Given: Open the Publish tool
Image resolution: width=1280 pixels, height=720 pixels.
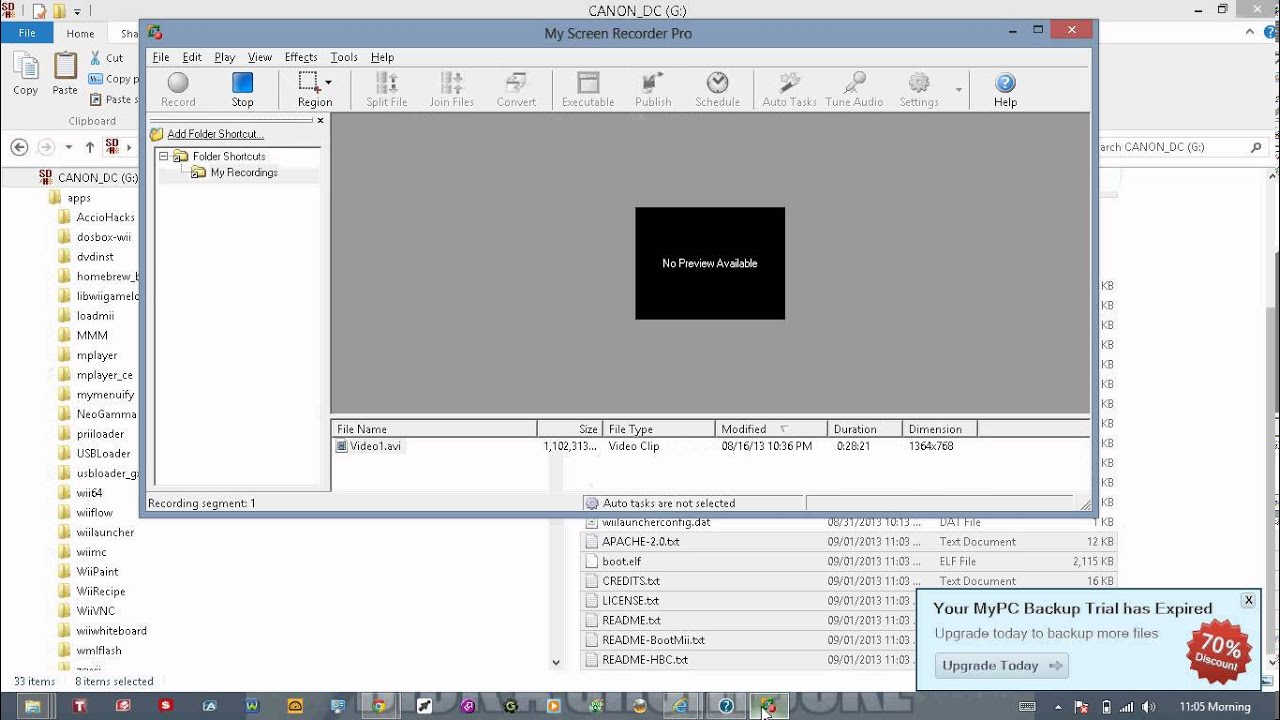Looking at the screenshot, I should tap(653, 89).
